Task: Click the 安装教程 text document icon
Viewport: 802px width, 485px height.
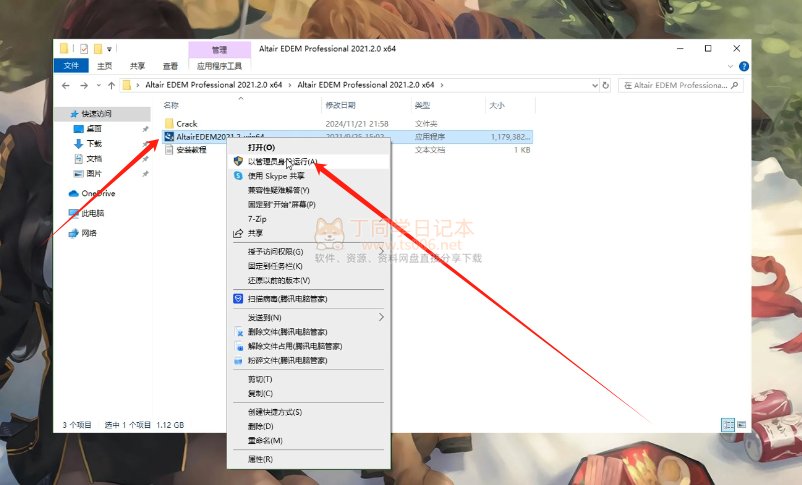Action: point(169,150)
